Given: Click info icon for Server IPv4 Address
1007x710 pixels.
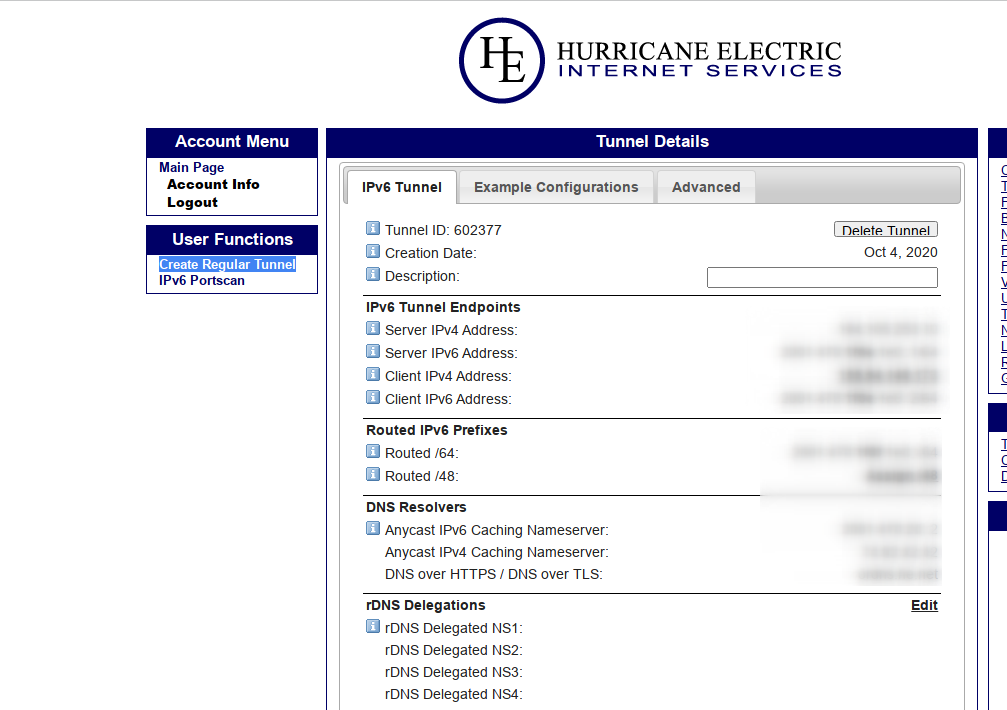Looking at the screenshot, I should [x=372, y=328].
